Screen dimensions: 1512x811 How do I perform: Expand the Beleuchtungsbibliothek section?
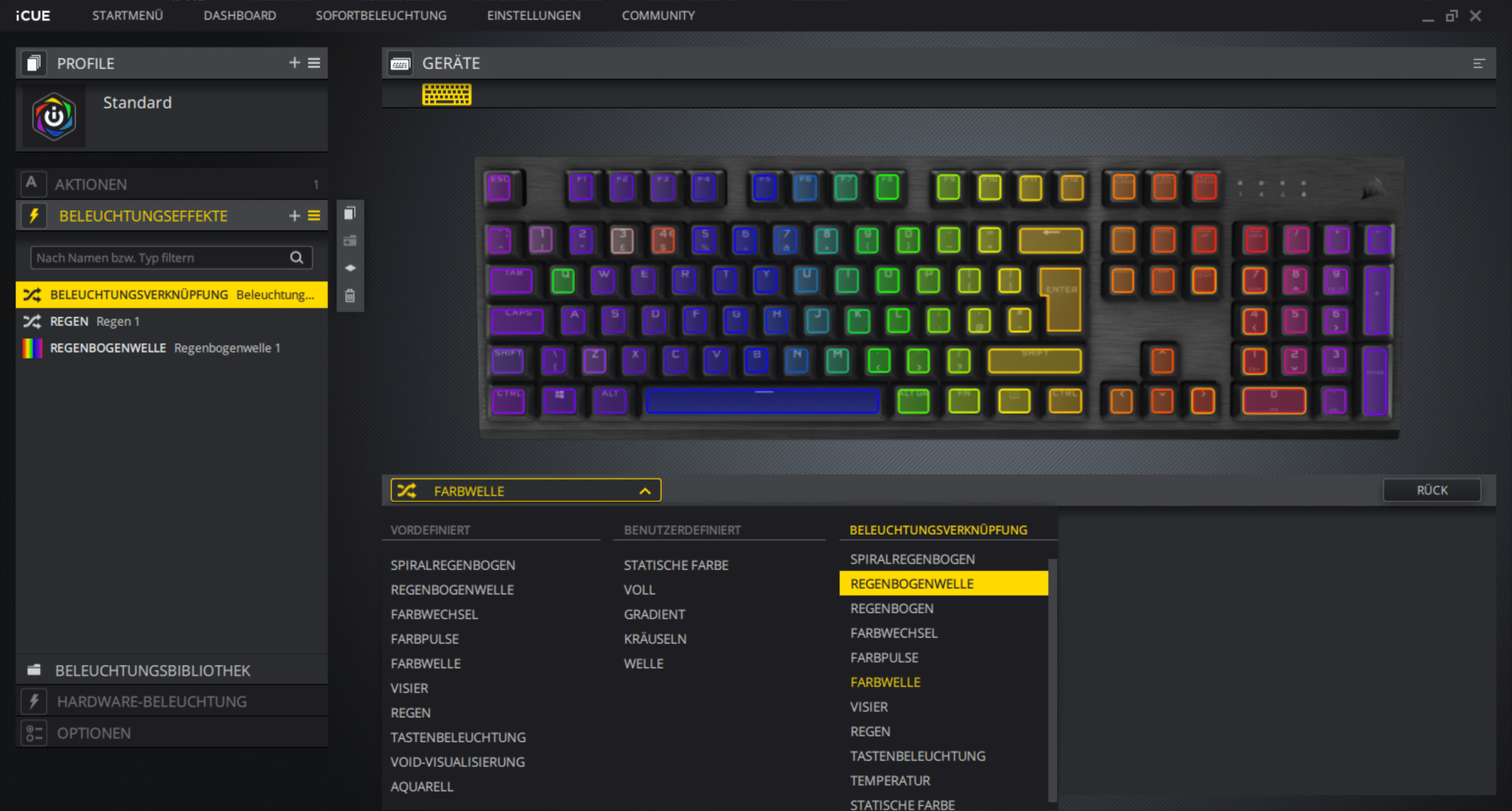(153, 671)
